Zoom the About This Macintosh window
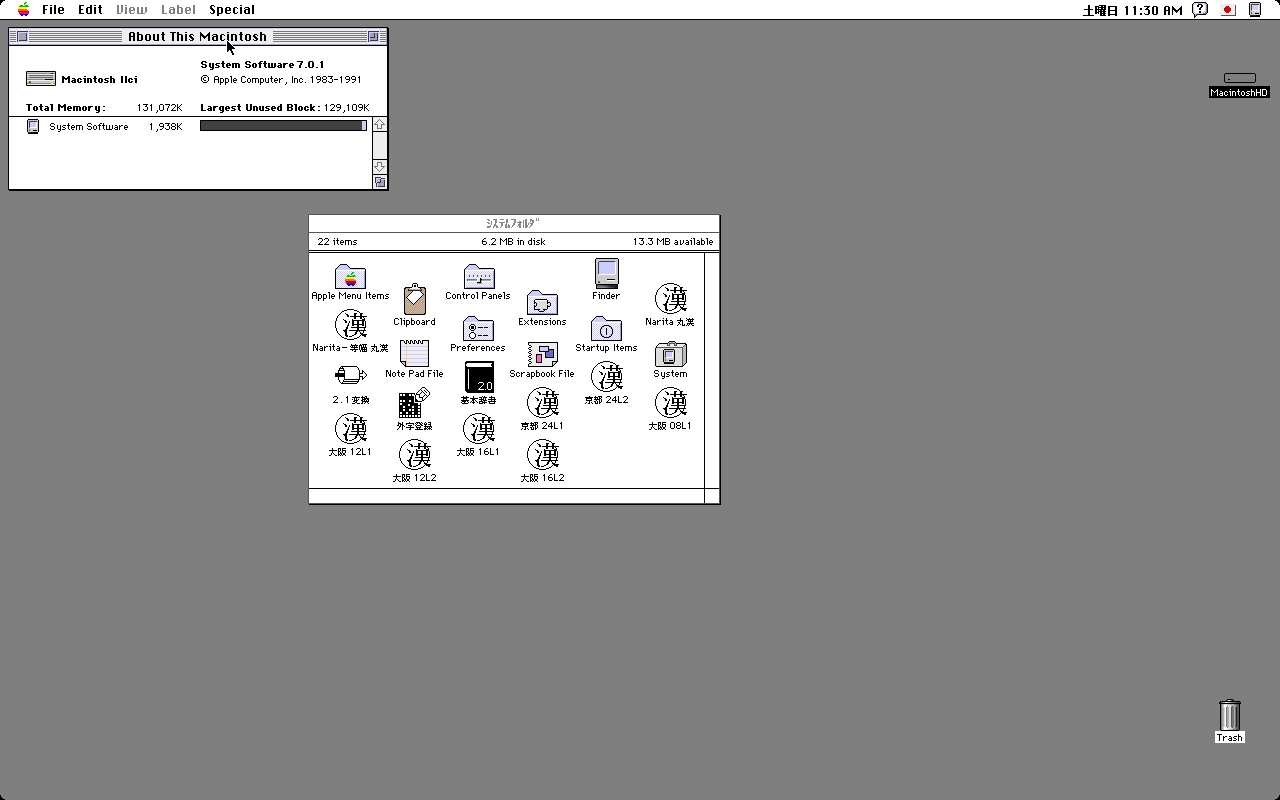Screen dimensions: 1280x800 tap(374, 36)
